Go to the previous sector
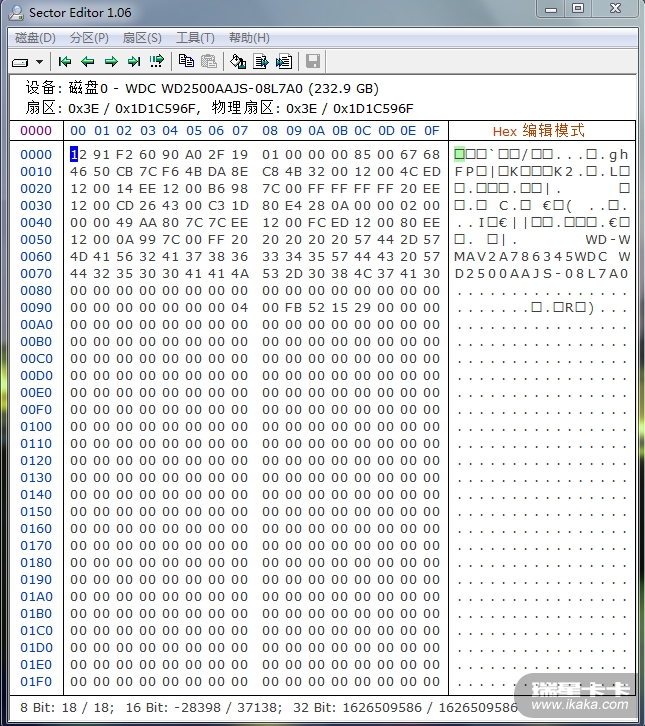 88,62
